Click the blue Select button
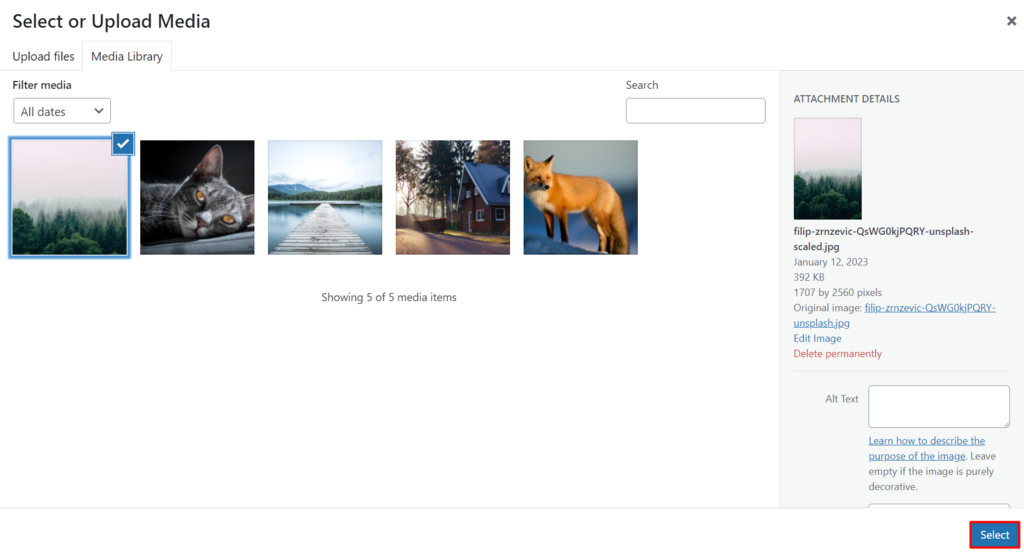Image resolution: width=1024 pixels, height=558 pixels. 995,534
